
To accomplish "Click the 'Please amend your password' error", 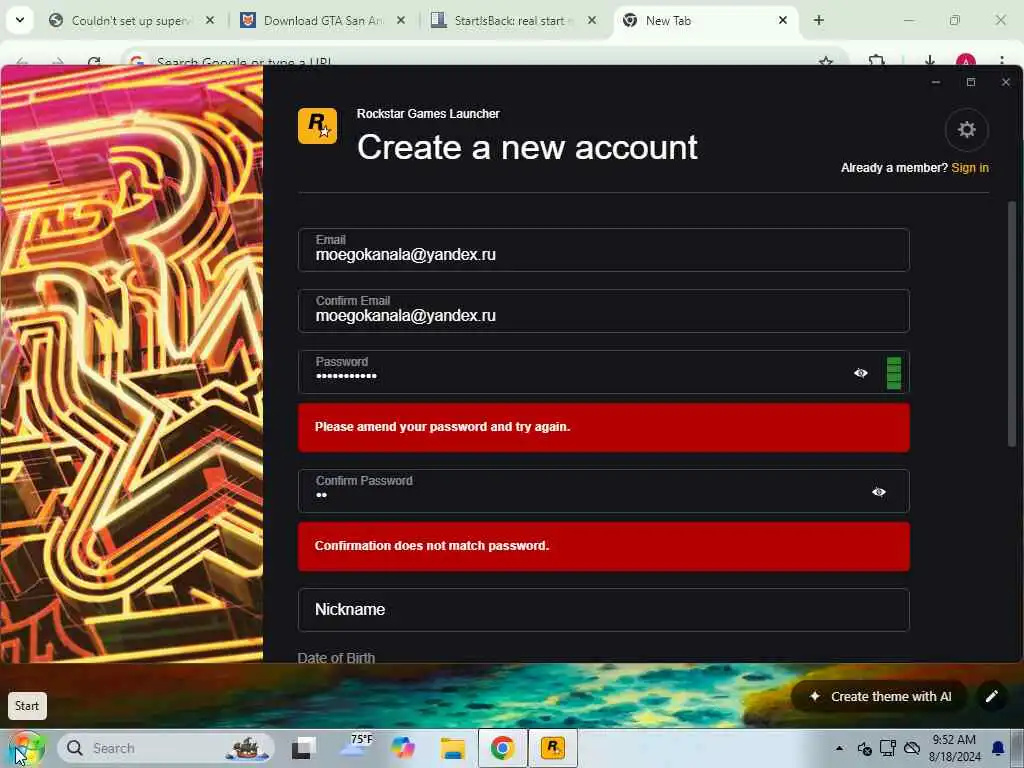I will pos(603,427).
